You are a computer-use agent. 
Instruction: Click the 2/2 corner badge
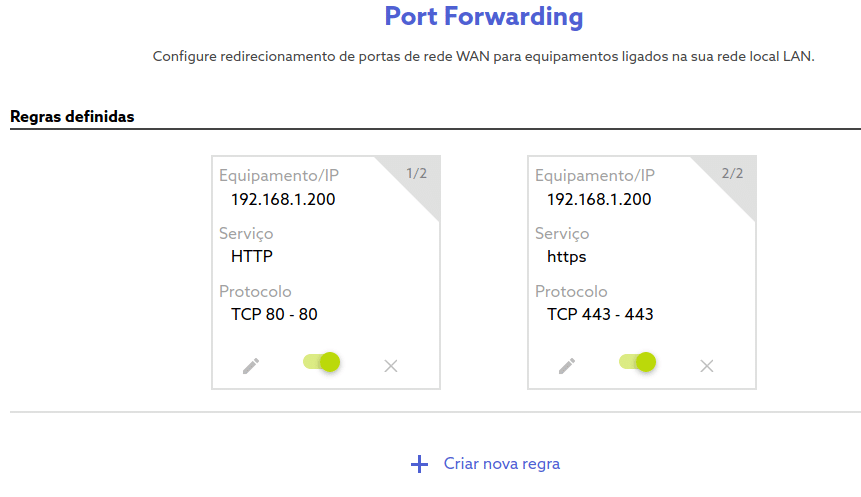point(732,174)
